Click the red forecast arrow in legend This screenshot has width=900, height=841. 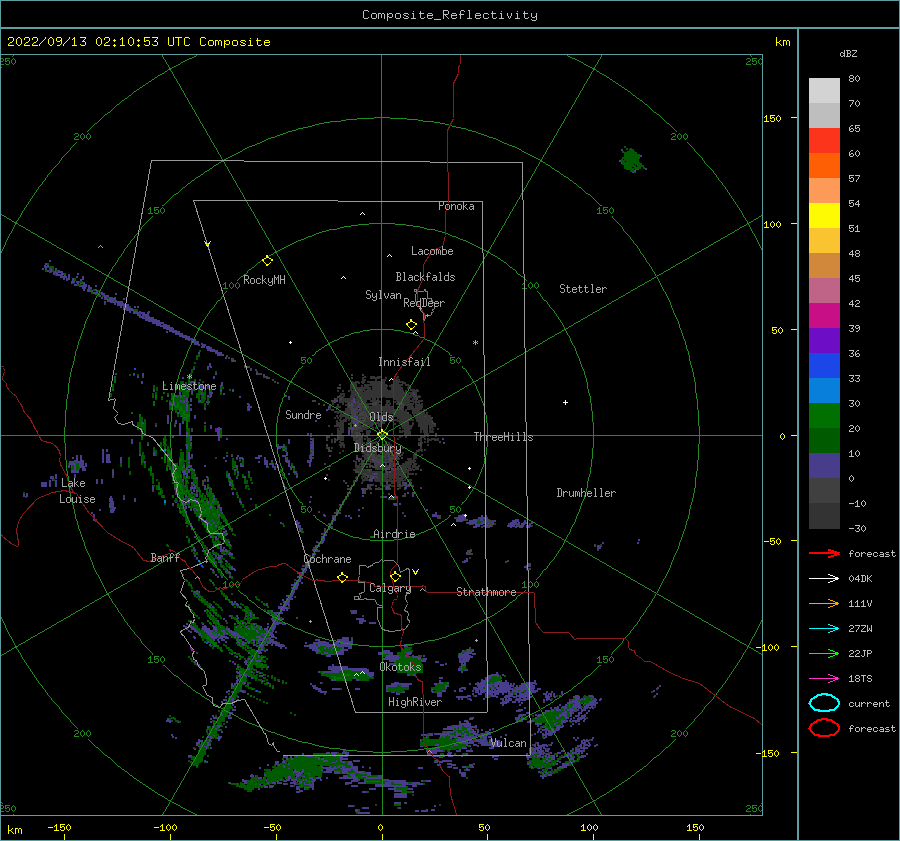[824, 553]
